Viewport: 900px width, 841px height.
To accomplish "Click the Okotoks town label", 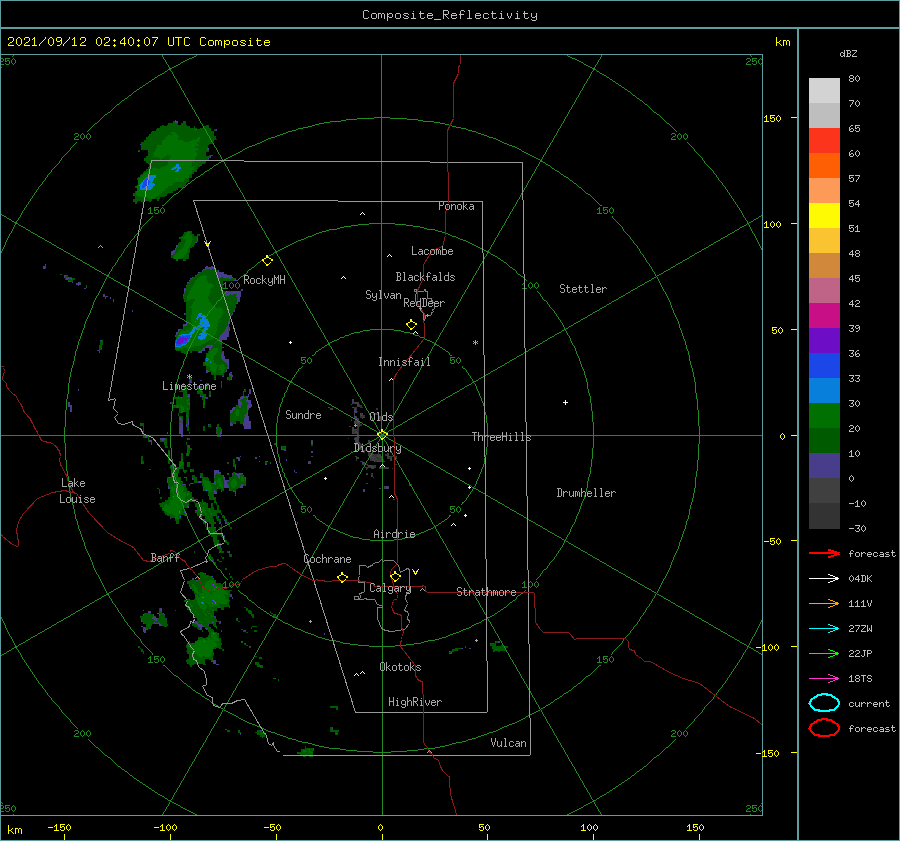I will (x=400, y=667).
